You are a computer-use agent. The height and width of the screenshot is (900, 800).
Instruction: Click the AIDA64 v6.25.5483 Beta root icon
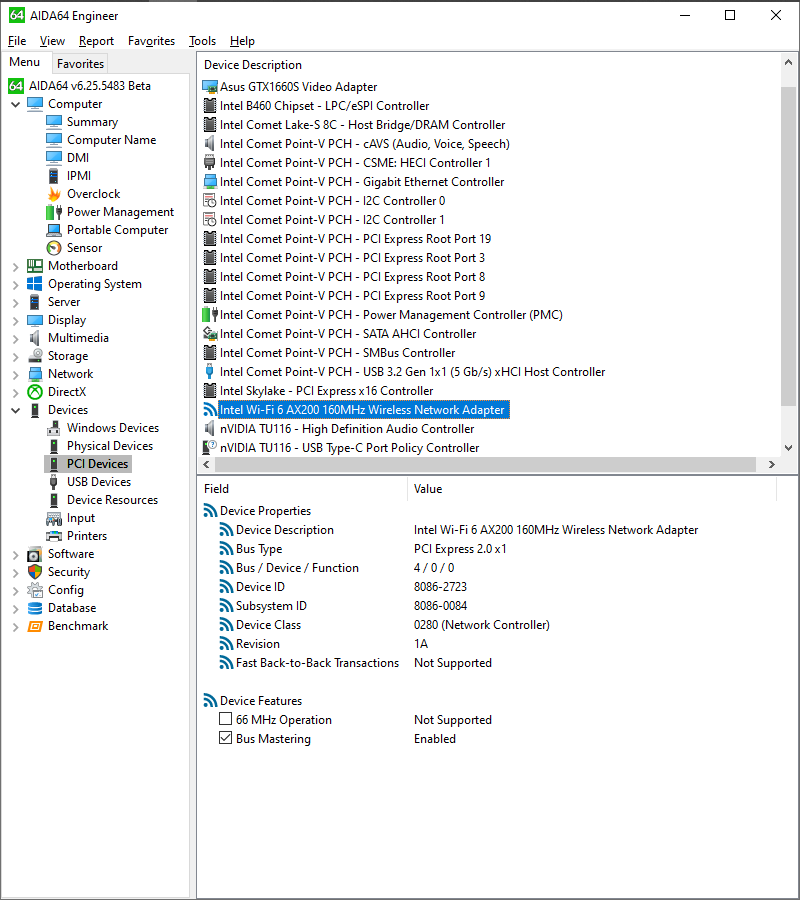tap(16, 86)
